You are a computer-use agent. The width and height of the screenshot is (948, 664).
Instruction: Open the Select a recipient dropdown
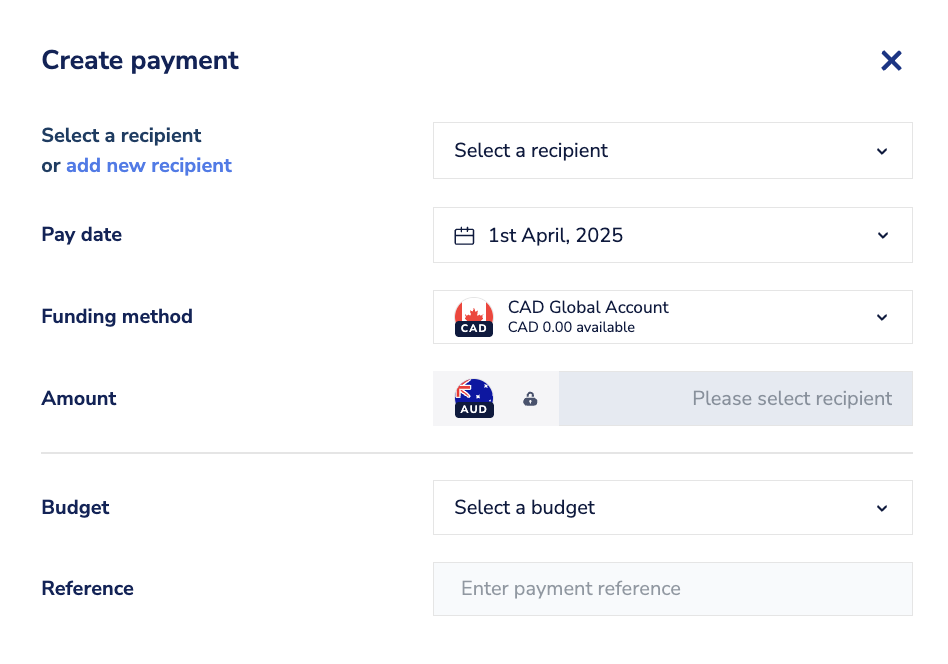point(672,151)
